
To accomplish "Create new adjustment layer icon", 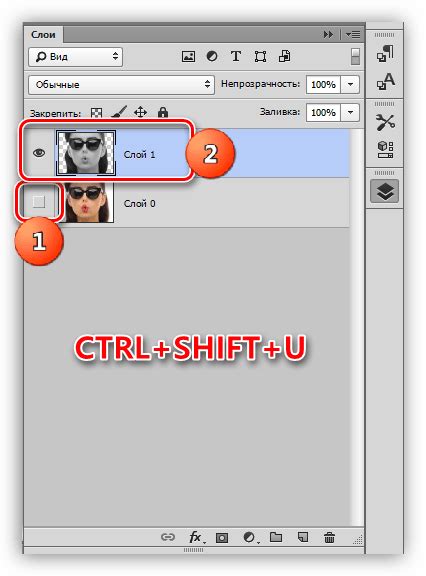I will [251, 537].
